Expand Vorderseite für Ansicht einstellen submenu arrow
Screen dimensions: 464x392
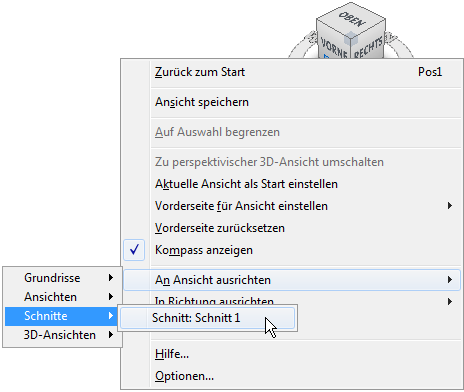click(450, 206)
